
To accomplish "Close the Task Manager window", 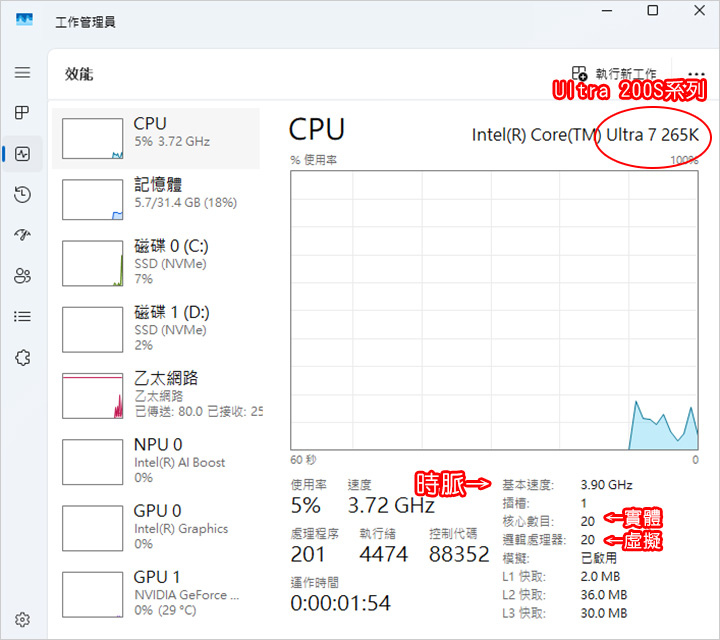I will [x=699, y=11].
